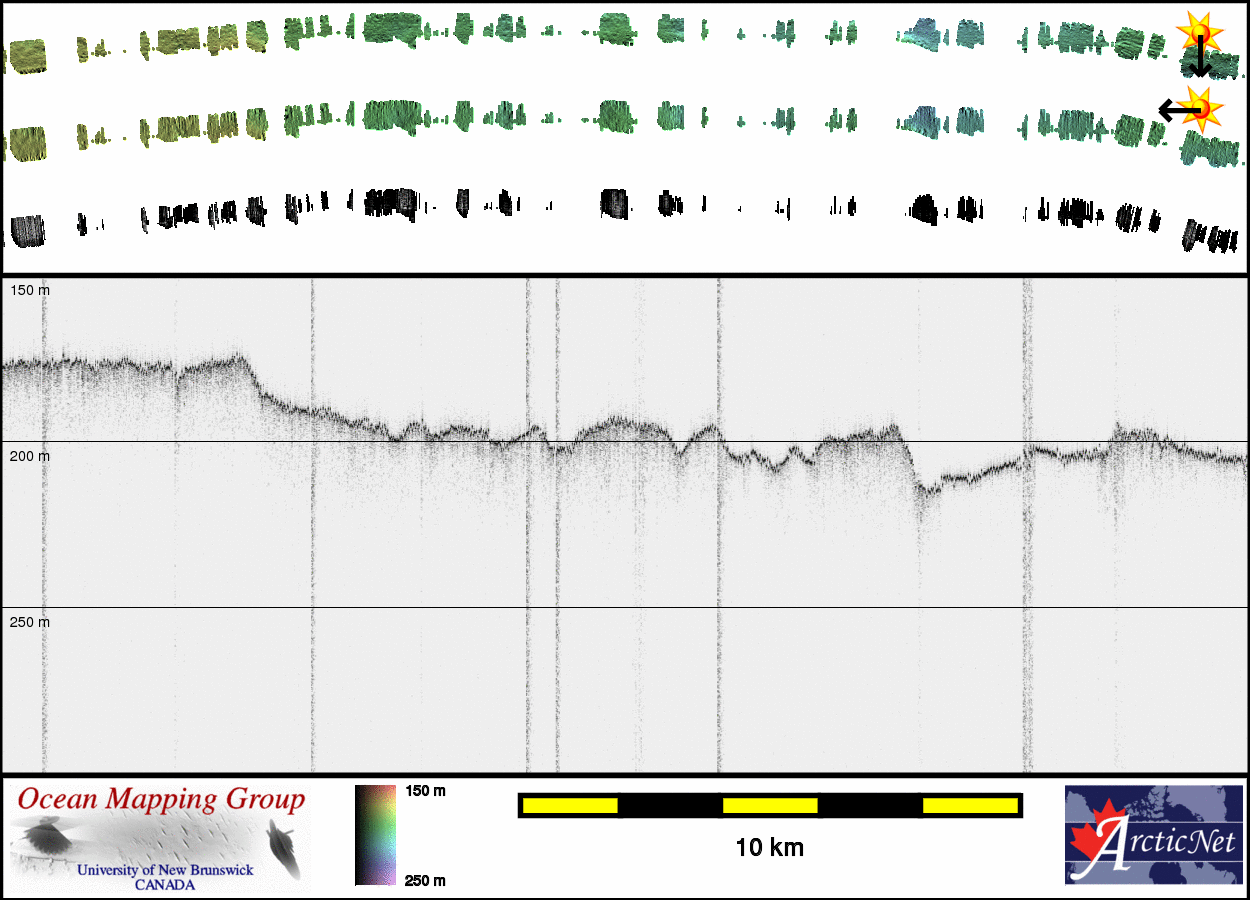Click the CANADA text in the logo
The height and width of the screenshot is (900, 1250).
pyautogui.click(x=165, y=885)
